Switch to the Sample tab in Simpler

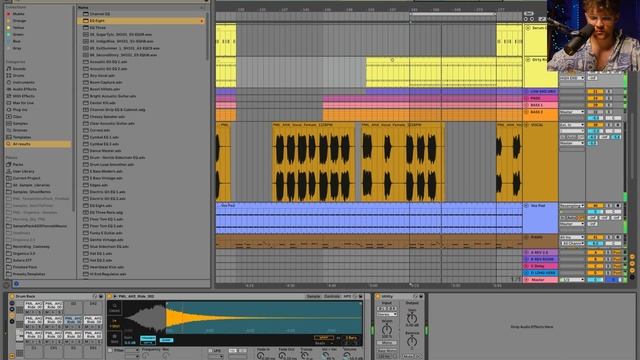[x=313, y=296]
